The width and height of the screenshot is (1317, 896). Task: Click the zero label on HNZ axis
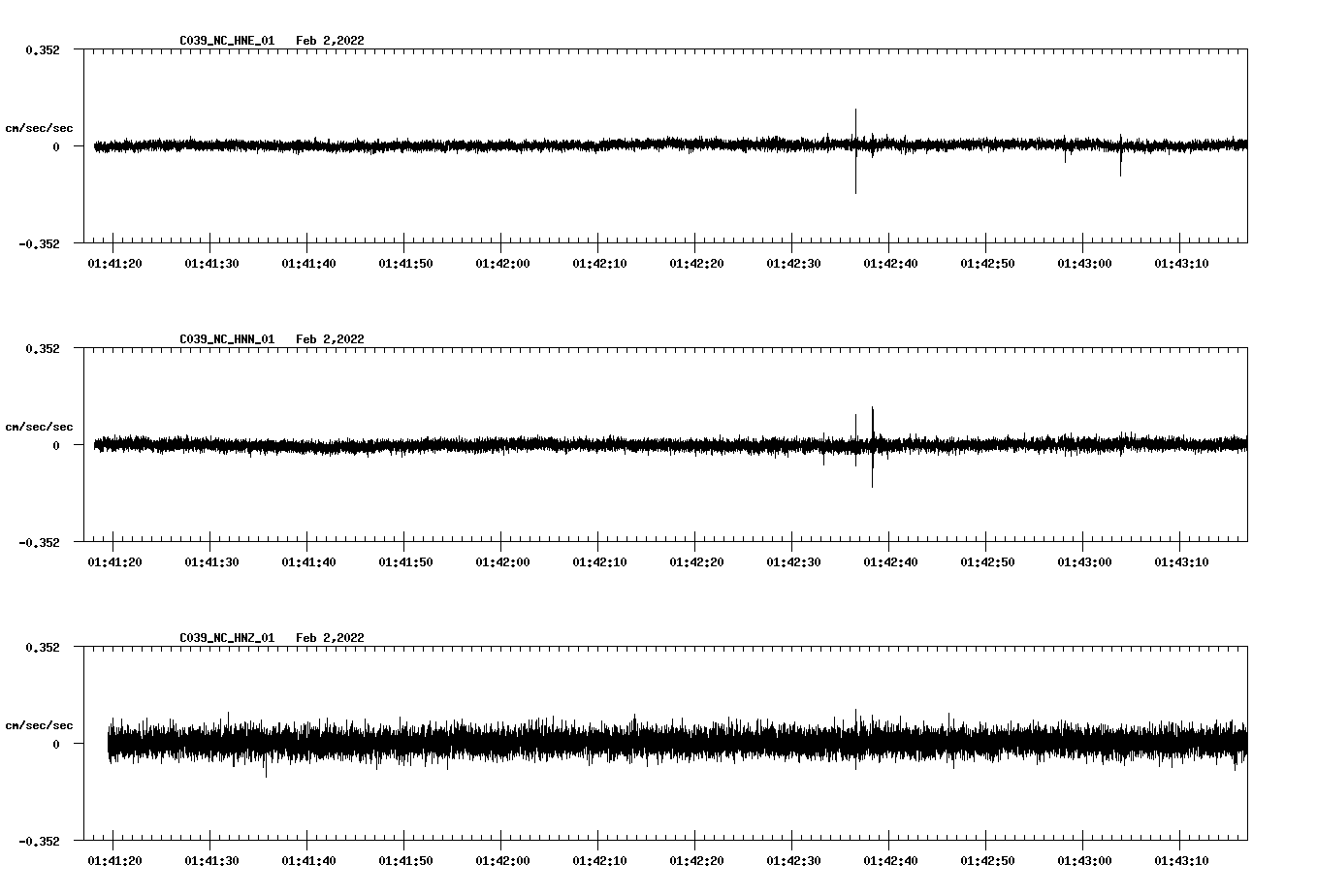pyautogui.click(x=55, y=744)
